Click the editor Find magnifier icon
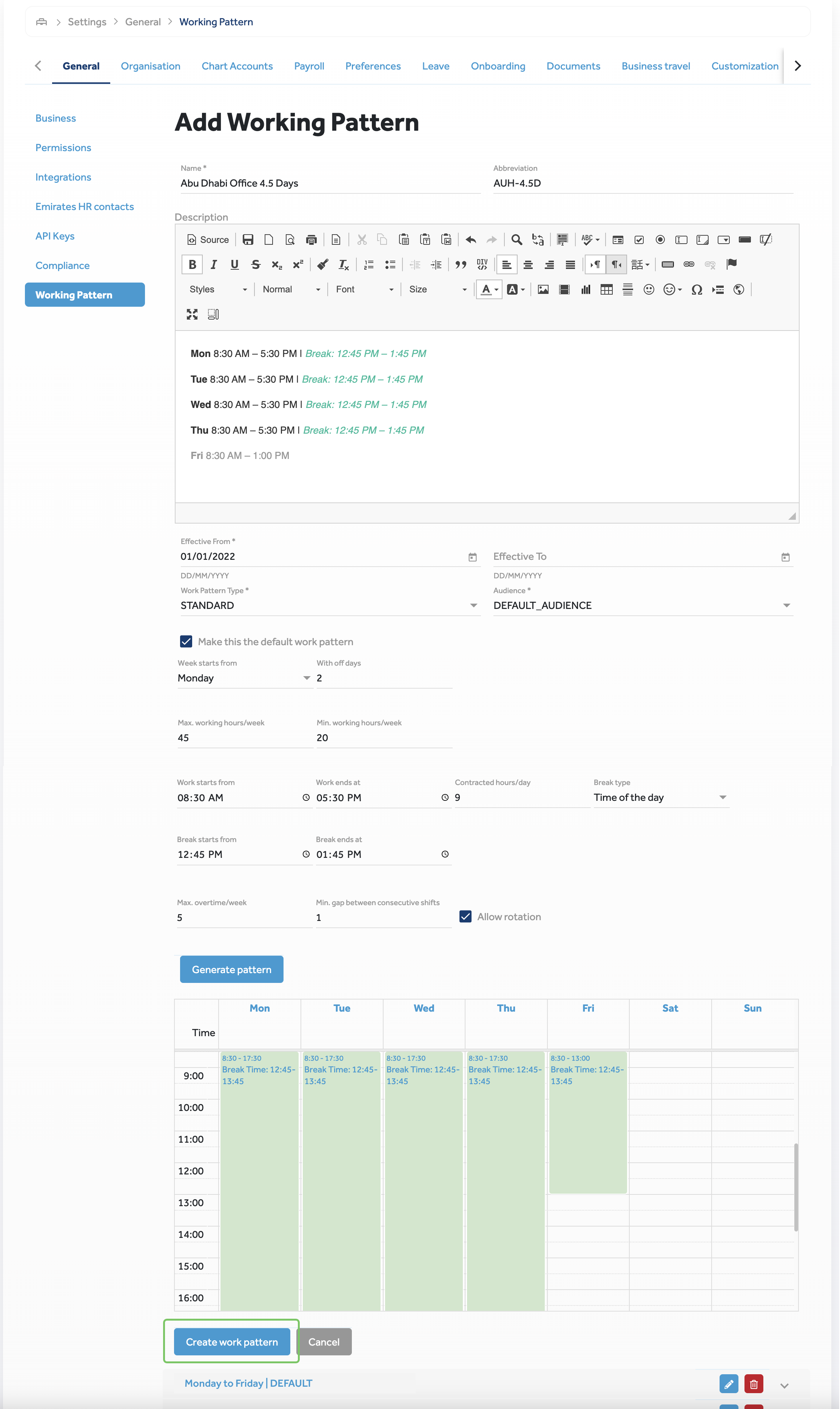 click(x=516, y=239)
